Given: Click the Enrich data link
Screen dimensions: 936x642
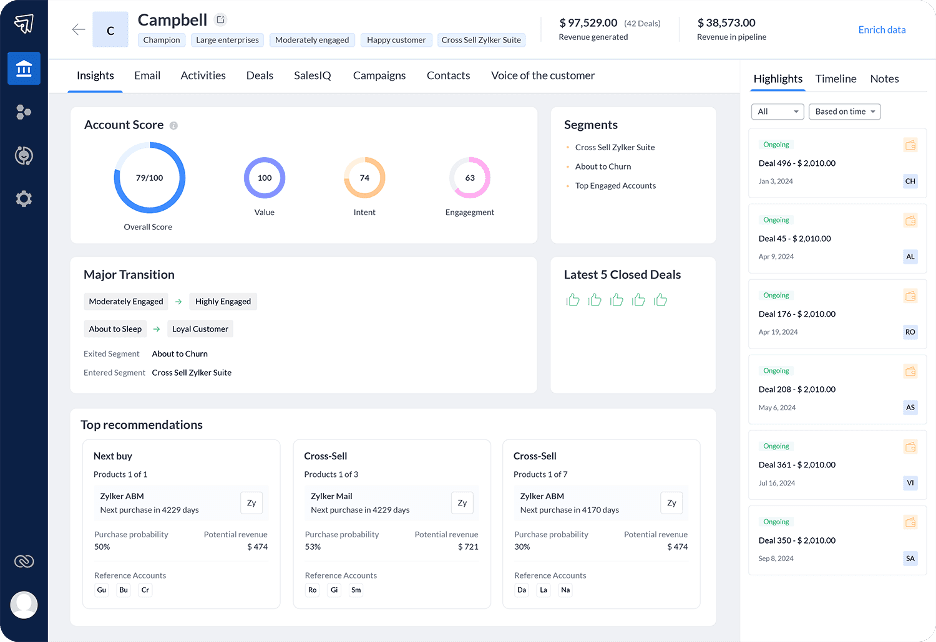Looking at the screenshot, I should [x=881, y=30].
